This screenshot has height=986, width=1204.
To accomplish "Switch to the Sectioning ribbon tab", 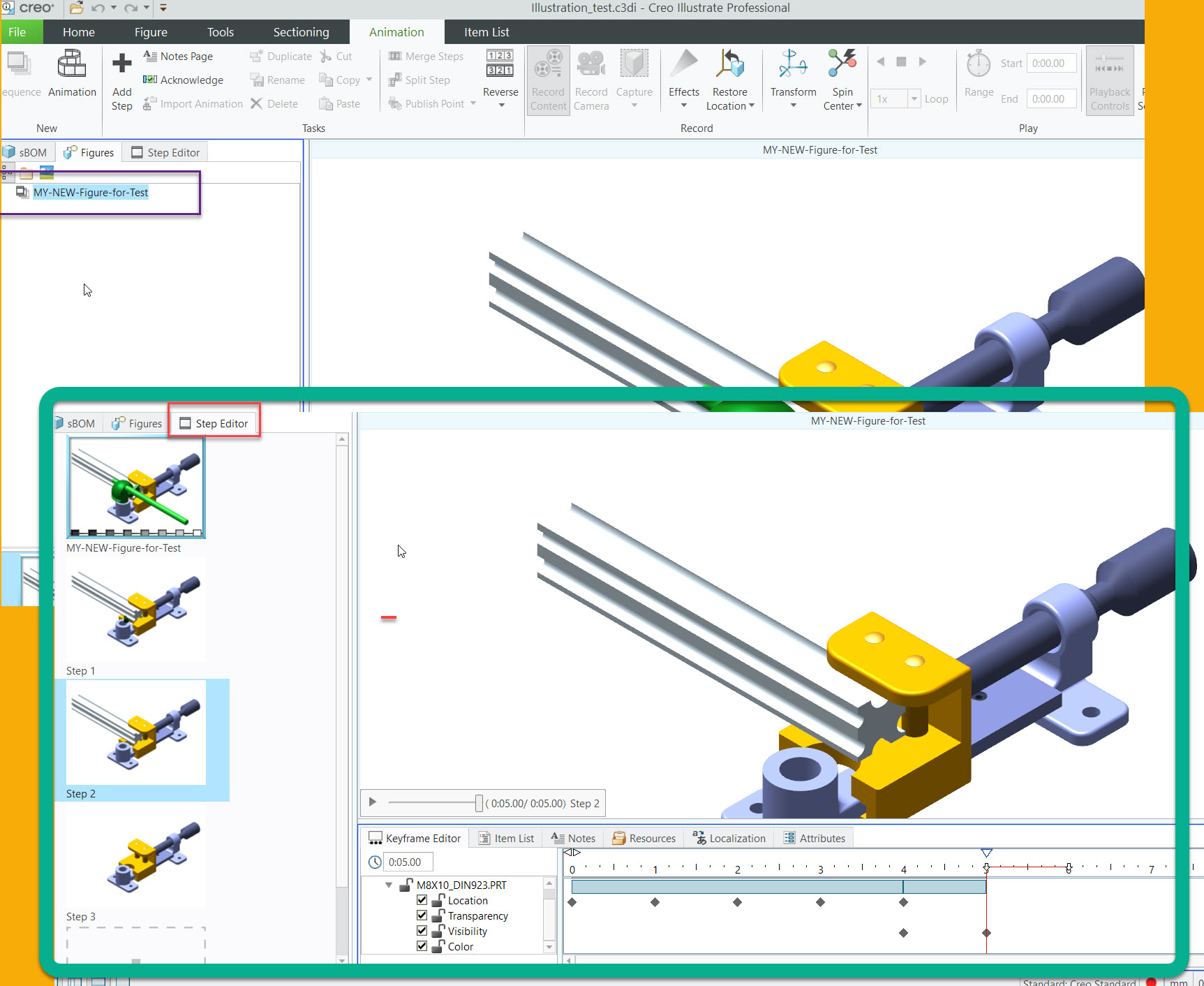I will 301,32.
